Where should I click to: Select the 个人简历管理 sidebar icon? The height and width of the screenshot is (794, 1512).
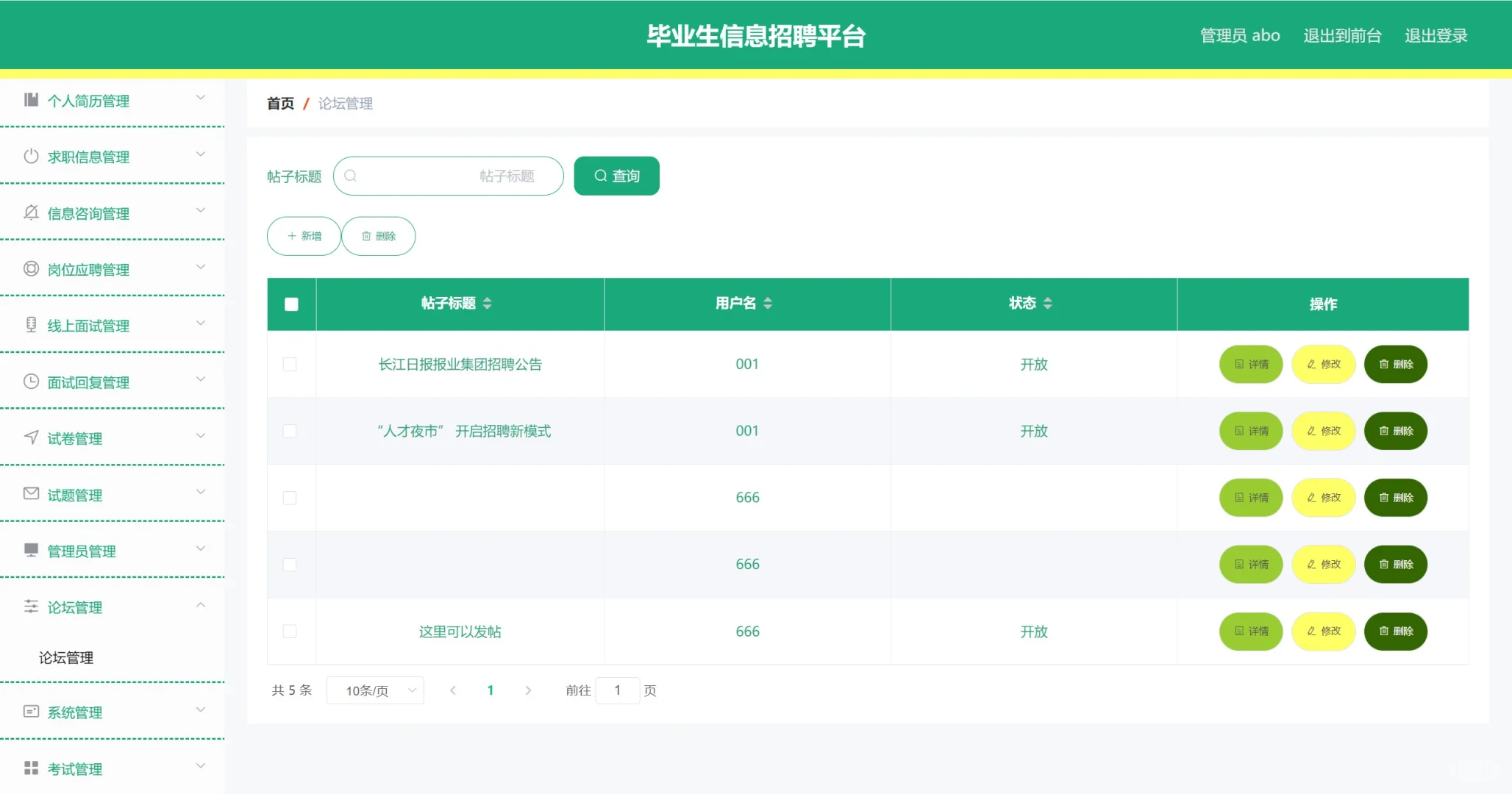tap(31, 100)
